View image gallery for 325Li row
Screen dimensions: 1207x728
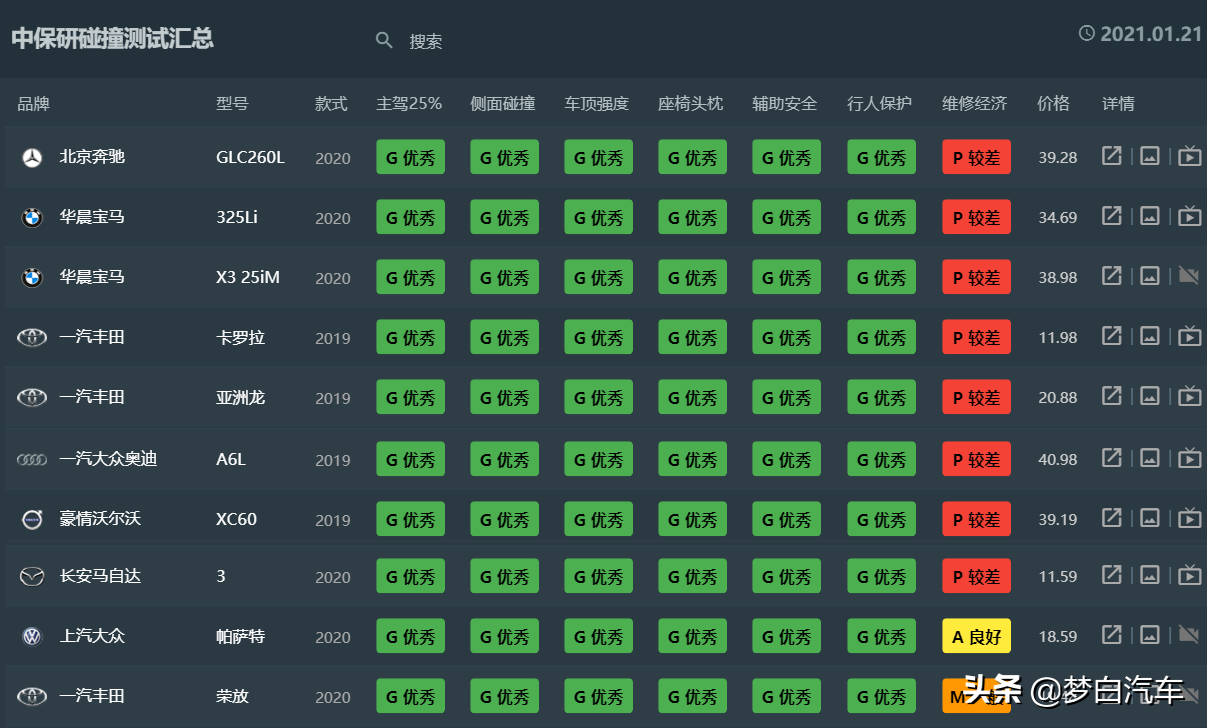click(1150, 216)
